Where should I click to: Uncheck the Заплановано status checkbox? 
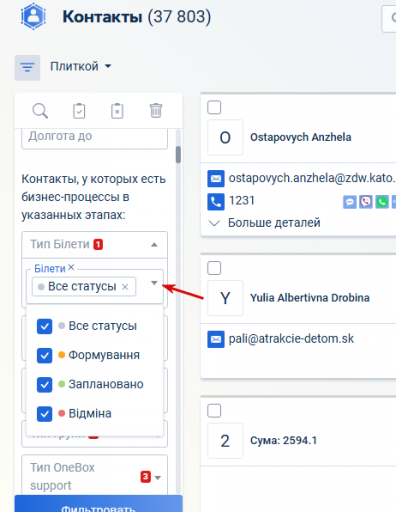point(44,385)
